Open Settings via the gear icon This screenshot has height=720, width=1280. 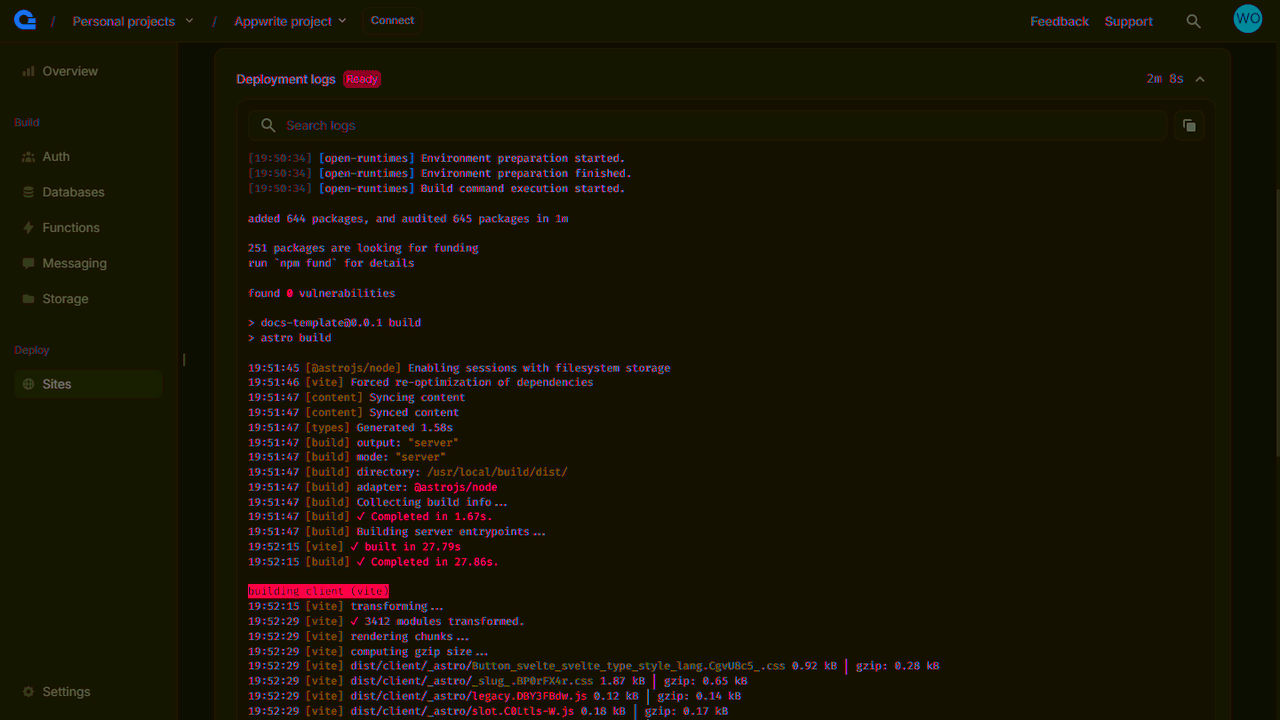point(28,691)
